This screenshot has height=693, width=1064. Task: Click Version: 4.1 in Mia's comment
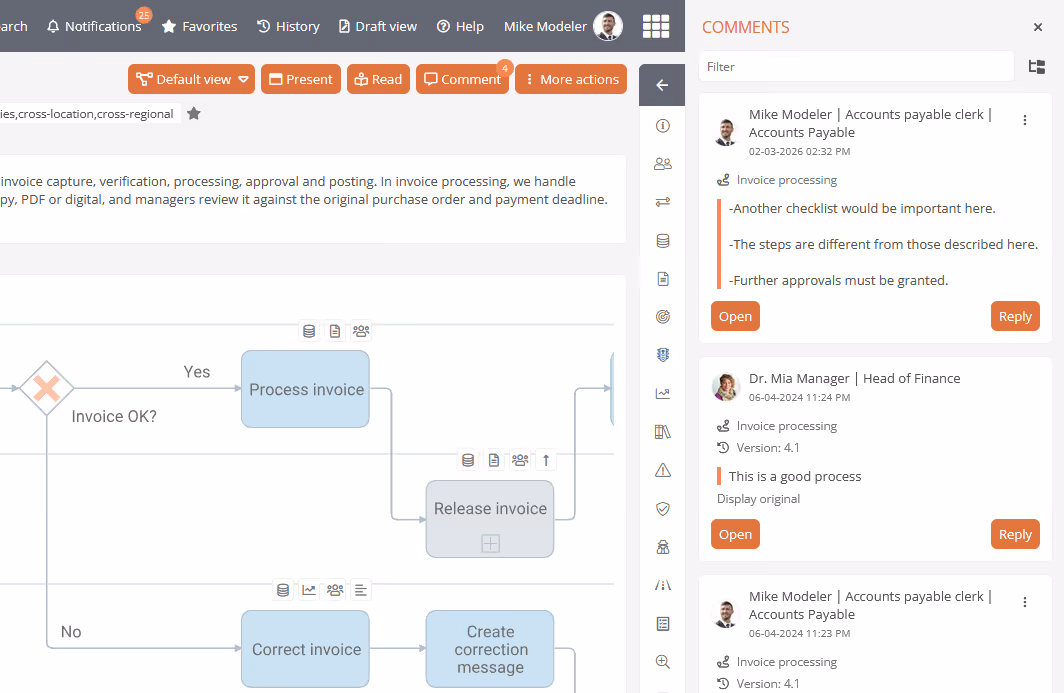pos(767,448)
